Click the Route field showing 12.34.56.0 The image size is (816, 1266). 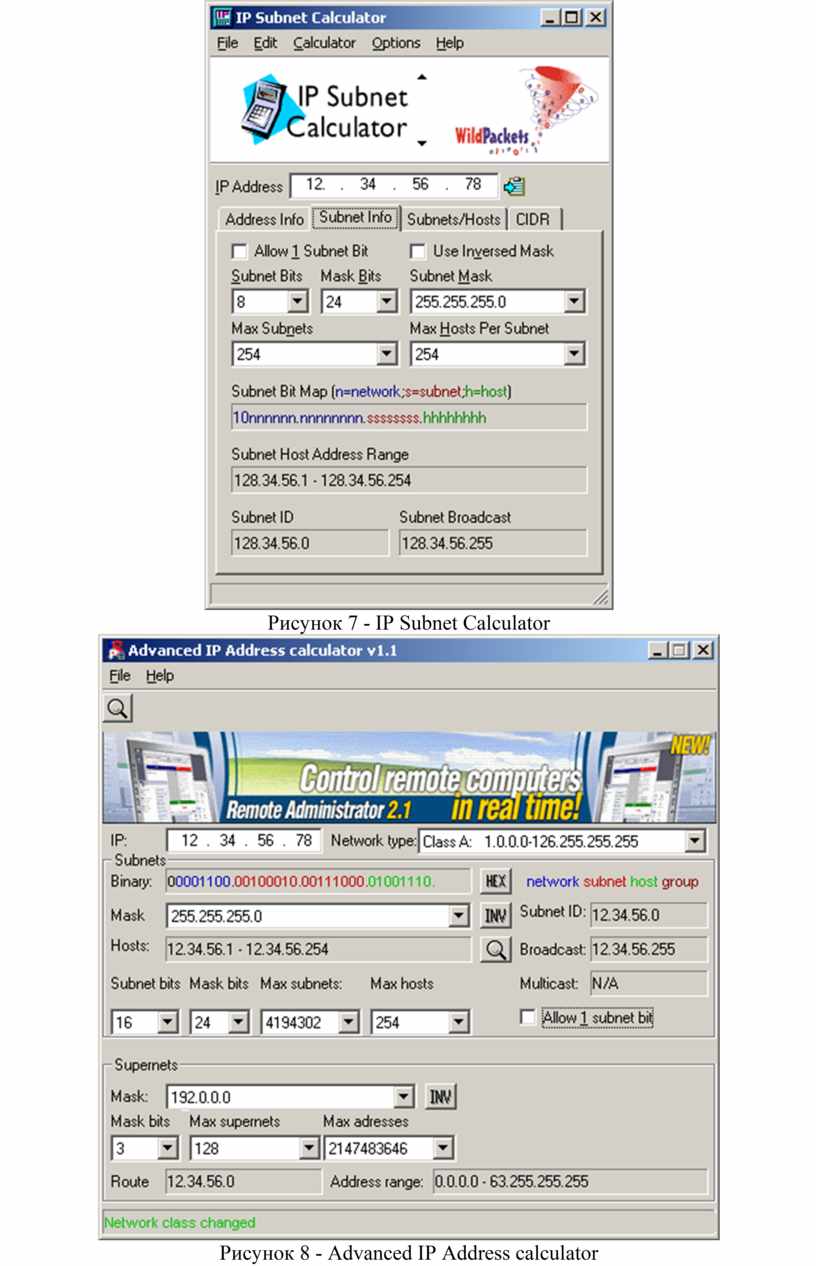coord(243,1181)
